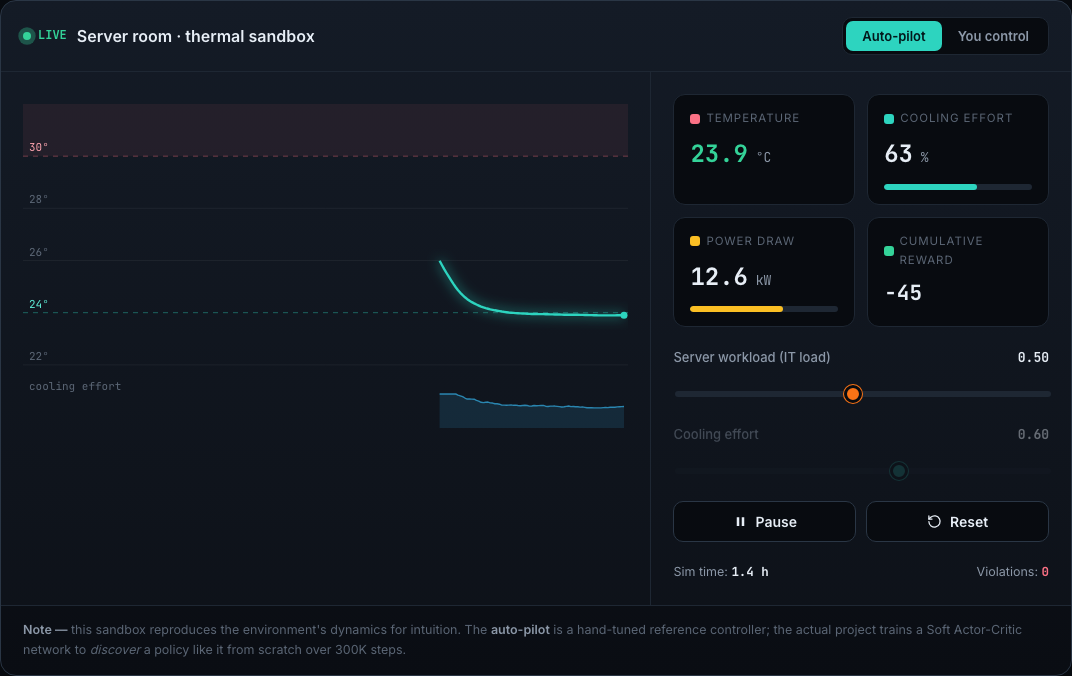Click the POWER DRAW card heading
This screenshot has width=1072, height=676.
(x=750, y=241)
